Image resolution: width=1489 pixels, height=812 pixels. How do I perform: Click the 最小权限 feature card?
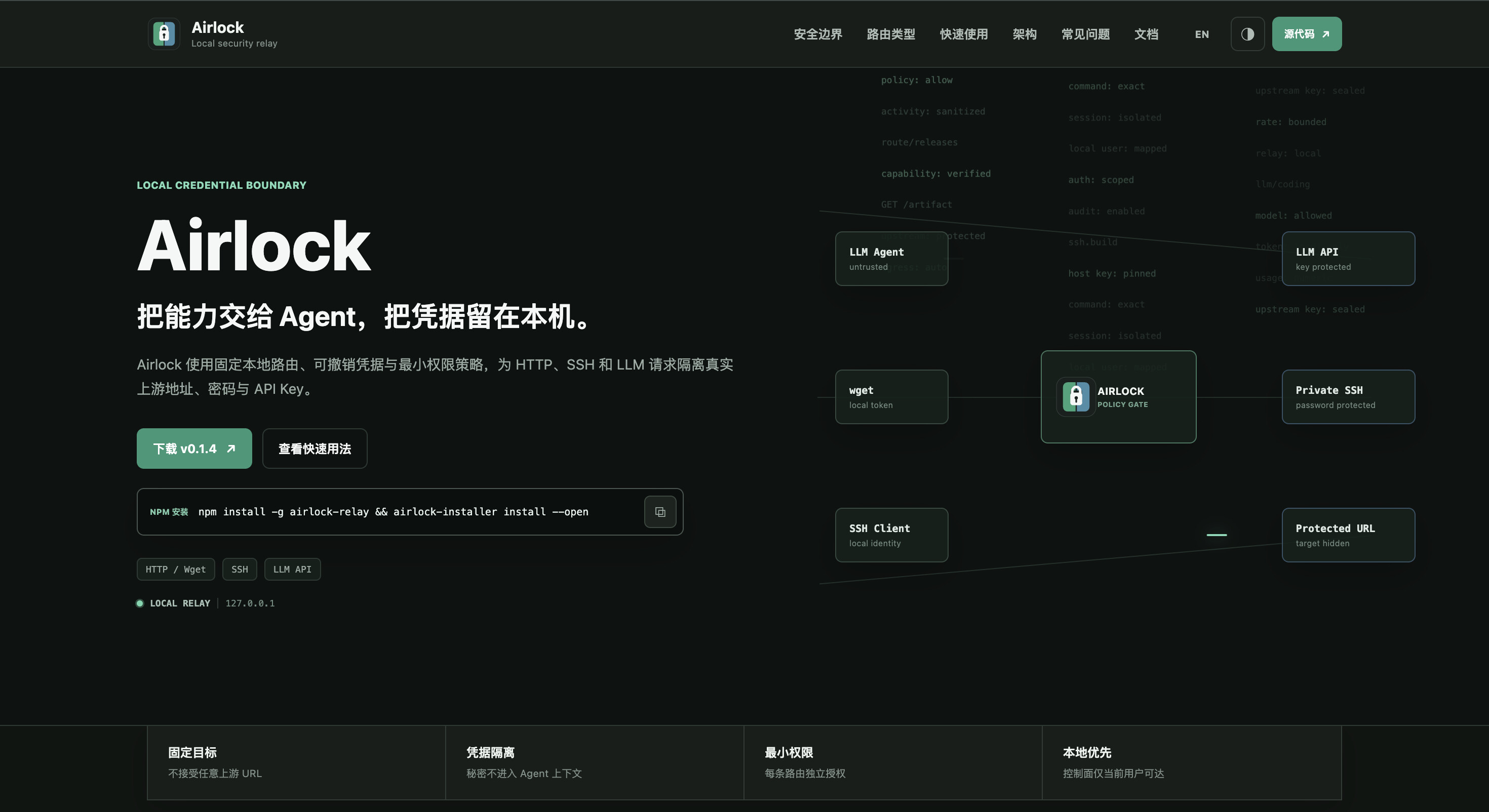point(893,763)
